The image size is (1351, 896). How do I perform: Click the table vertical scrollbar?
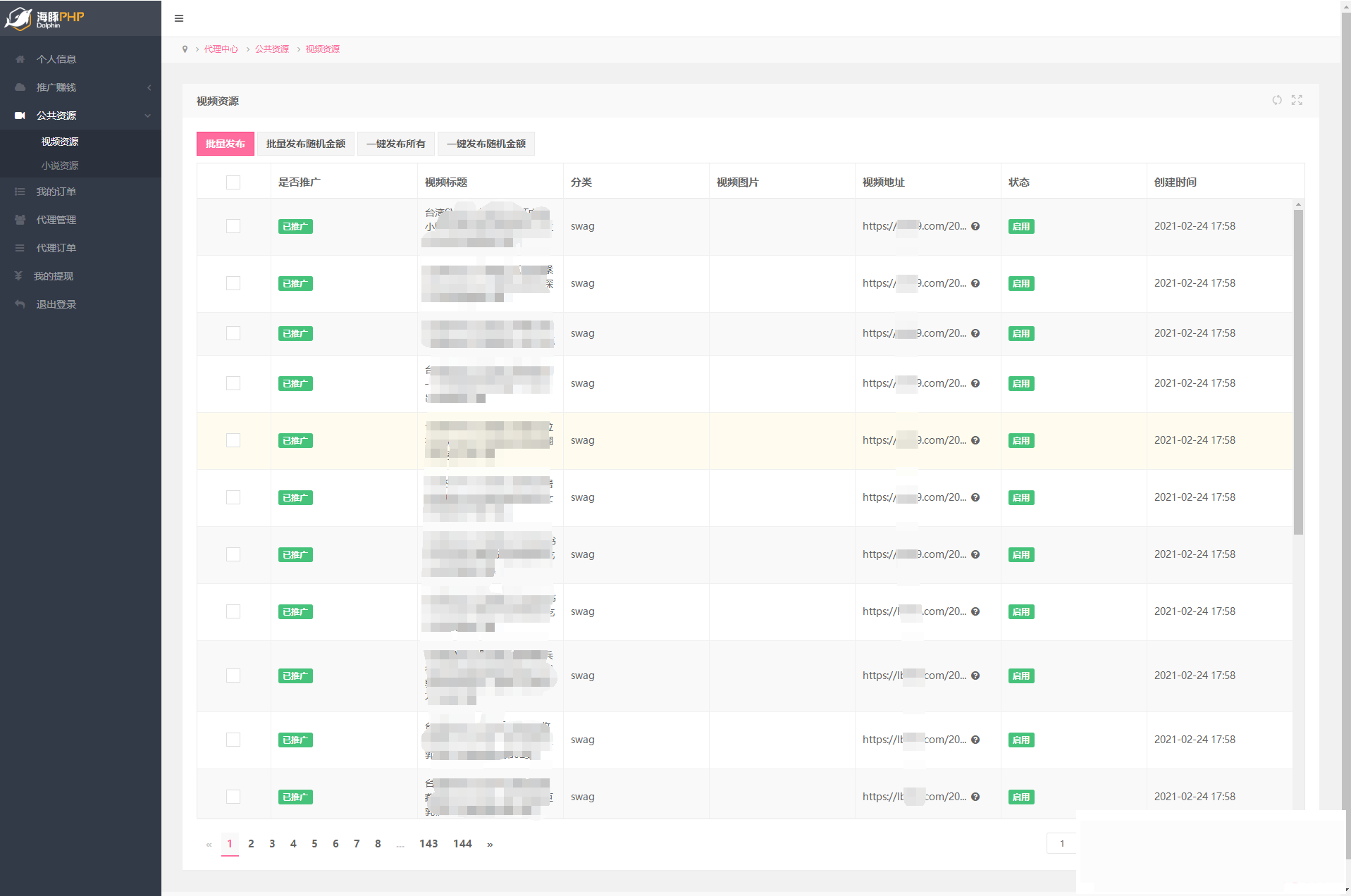point(1298,372)
